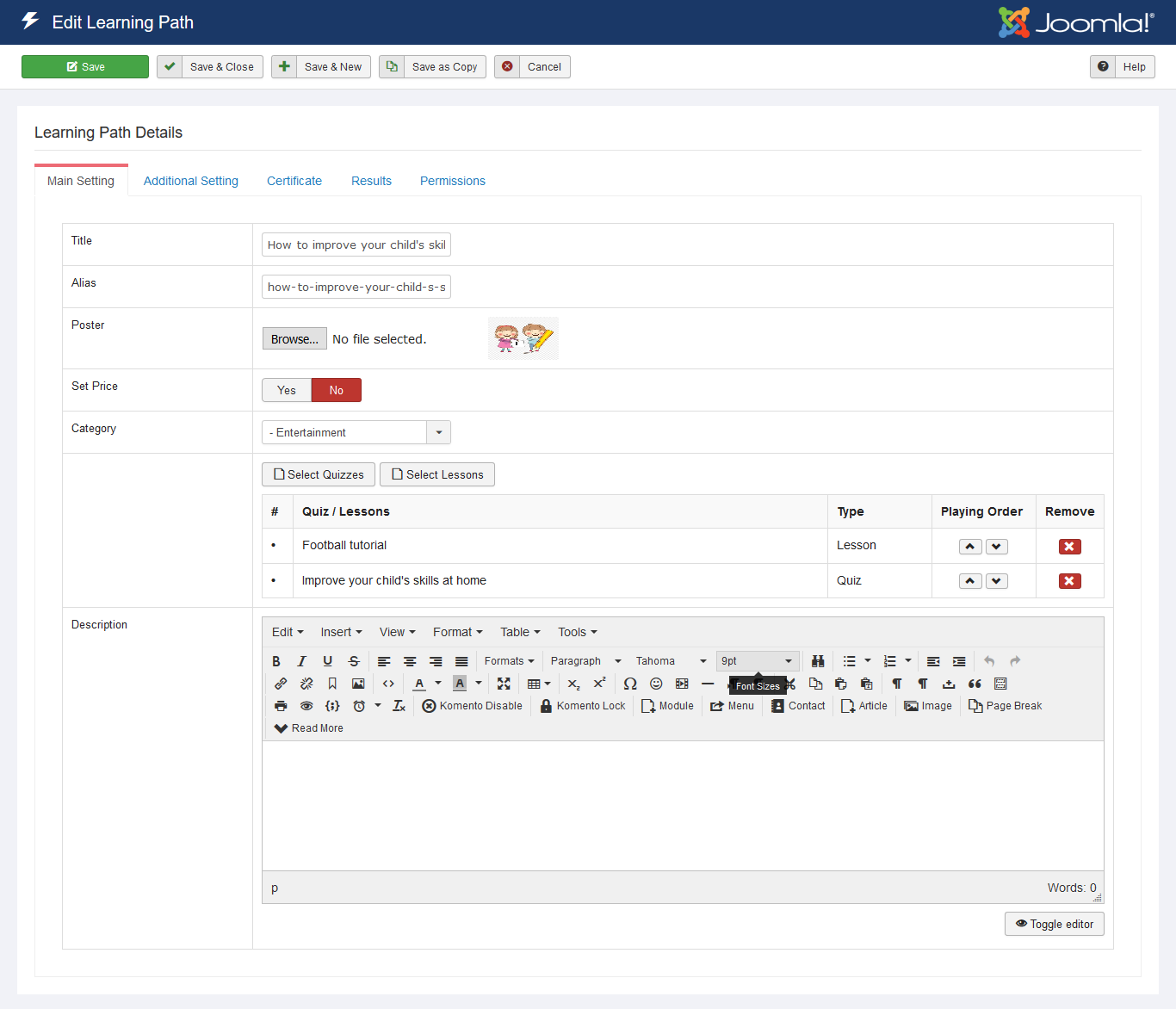Toggle fullscreen mode in the editor

[504, 684]
